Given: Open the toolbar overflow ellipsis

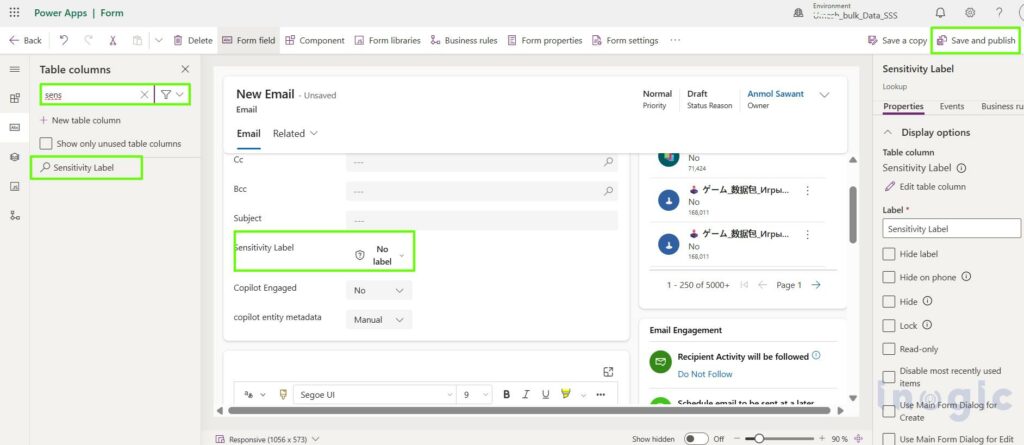Looking at the screenshot, I should point(675,41).
